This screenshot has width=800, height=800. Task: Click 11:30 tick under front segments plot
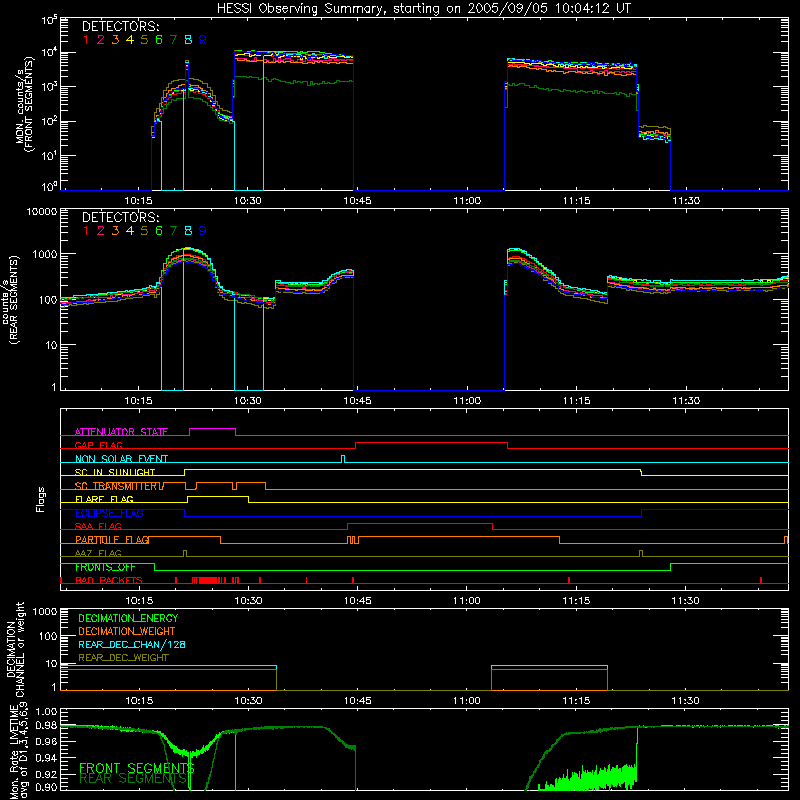point(686,201)
